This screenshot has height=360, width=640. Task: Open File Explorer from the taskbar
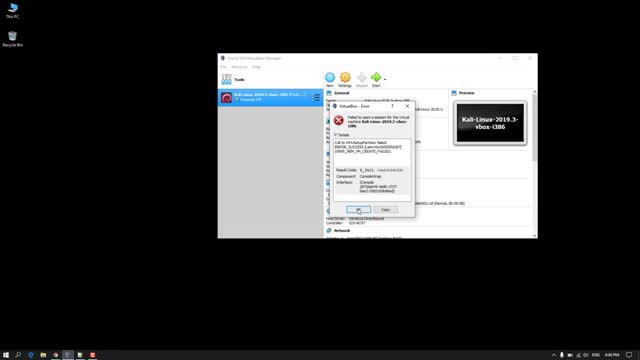click(x=43, y=355)
